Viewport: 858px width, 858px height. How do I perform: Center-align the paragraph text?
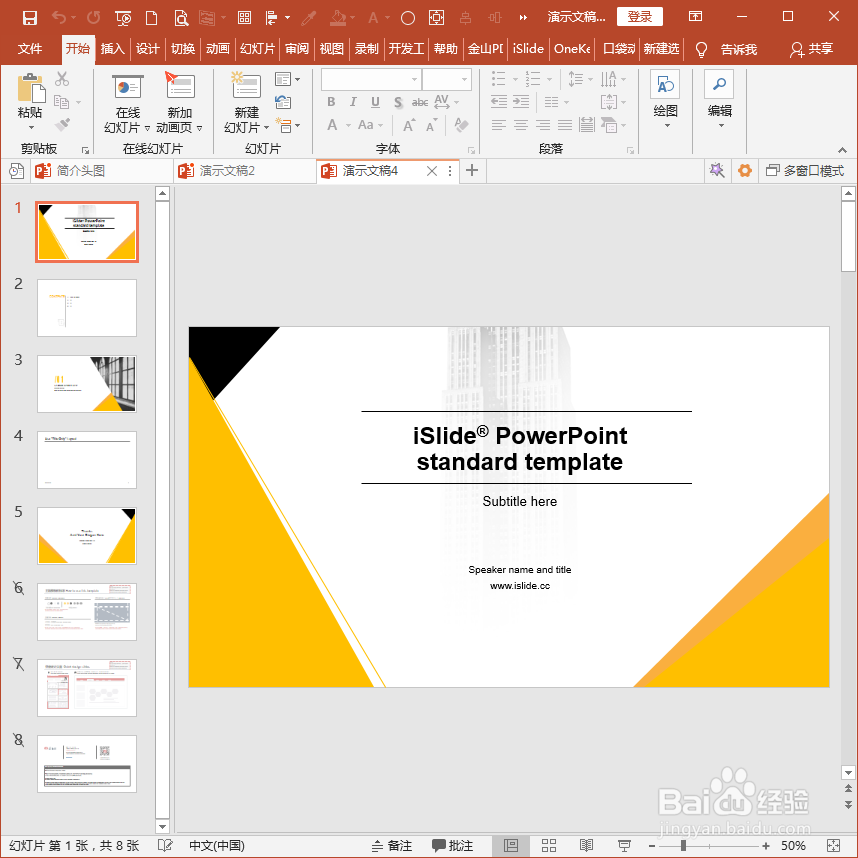pos(520,125)
